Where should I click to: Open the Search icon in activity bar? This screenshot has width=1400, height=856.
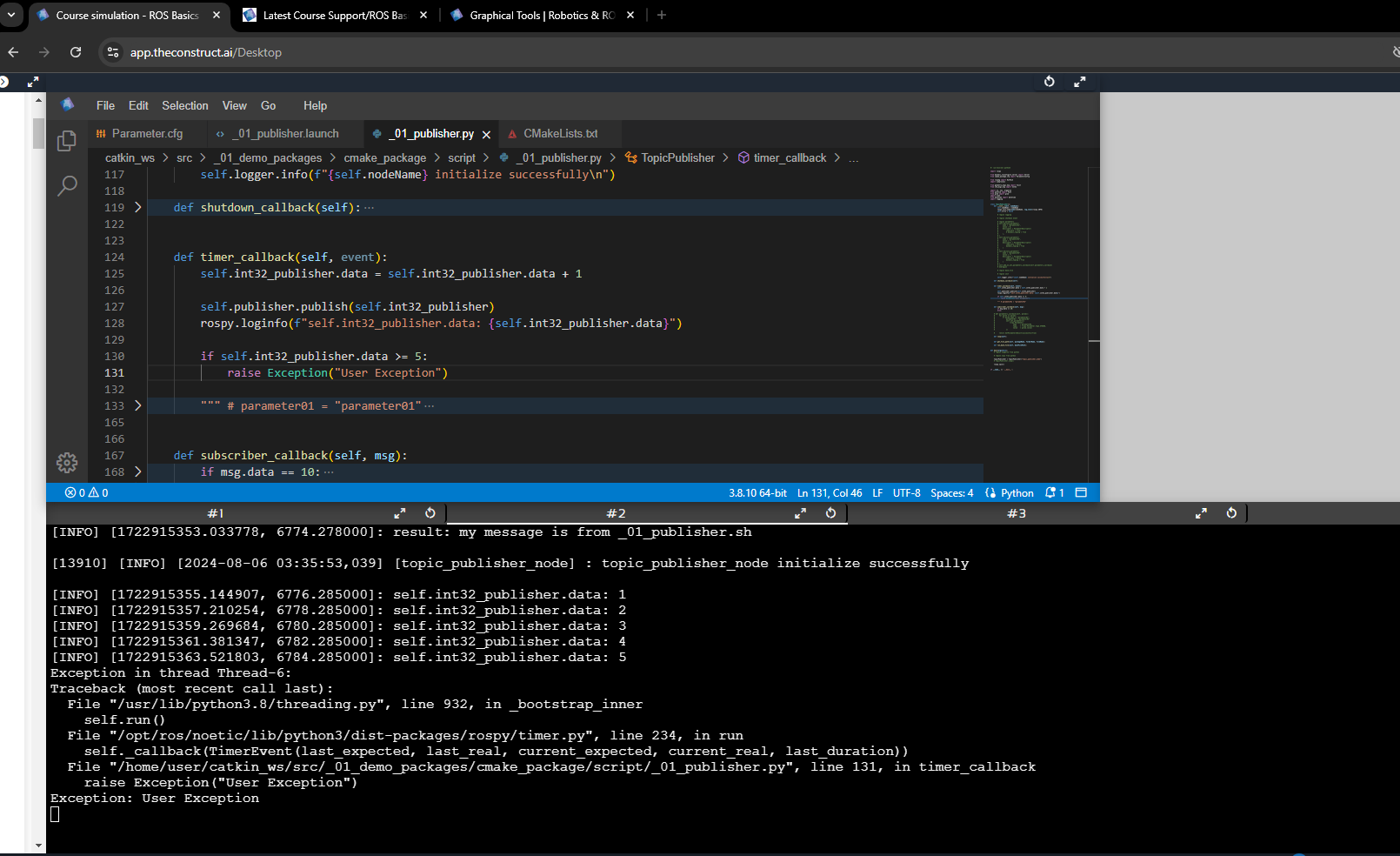67,185
